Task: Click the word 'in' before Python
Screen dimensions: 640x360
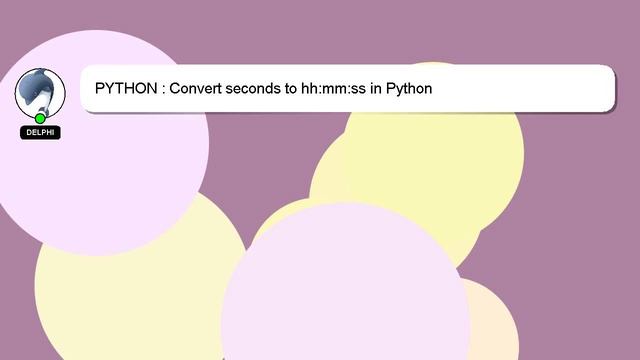Action: click(376, 88)
